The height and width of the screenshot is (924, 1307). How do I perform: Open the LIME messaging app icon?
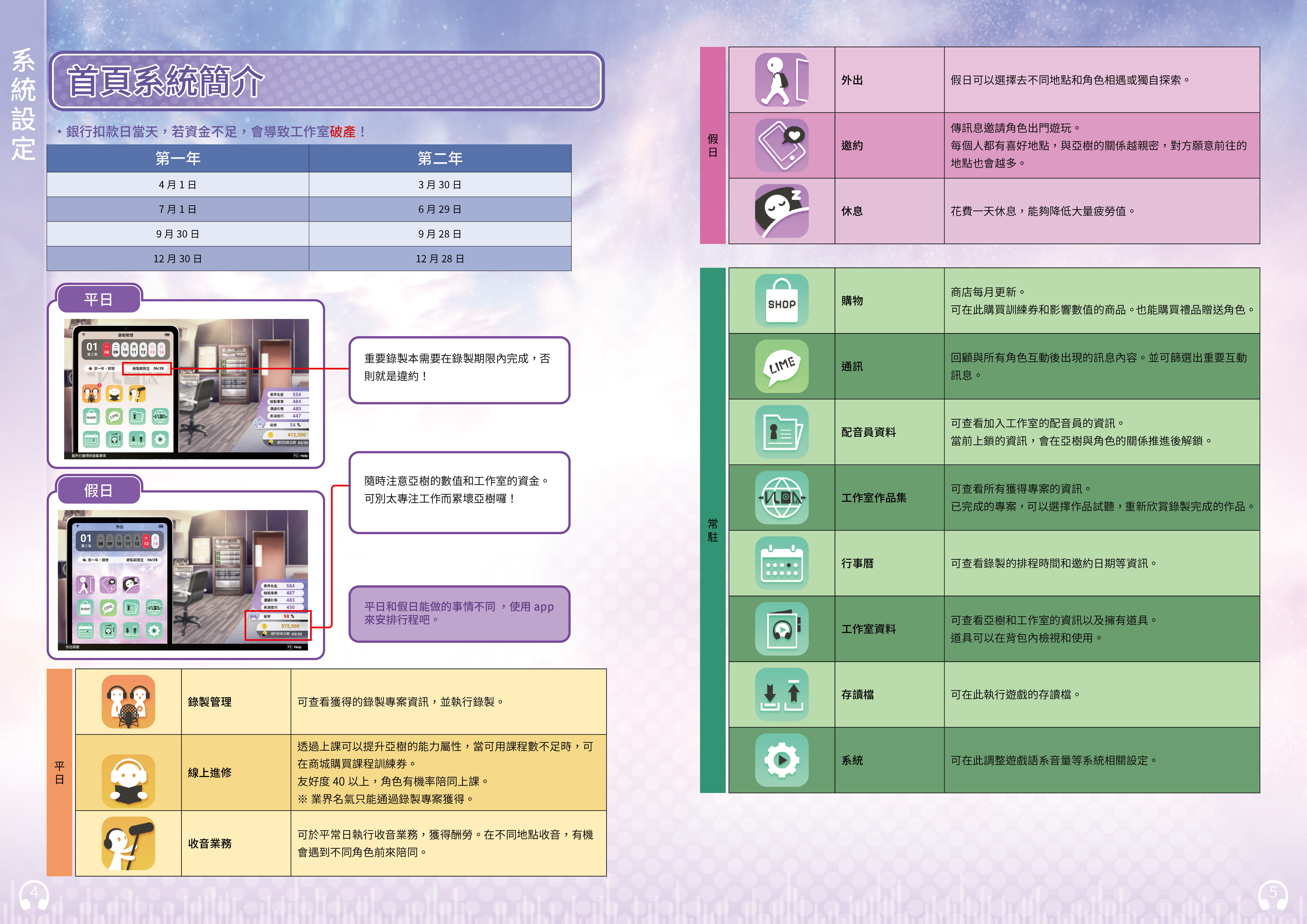coord(783,367)
